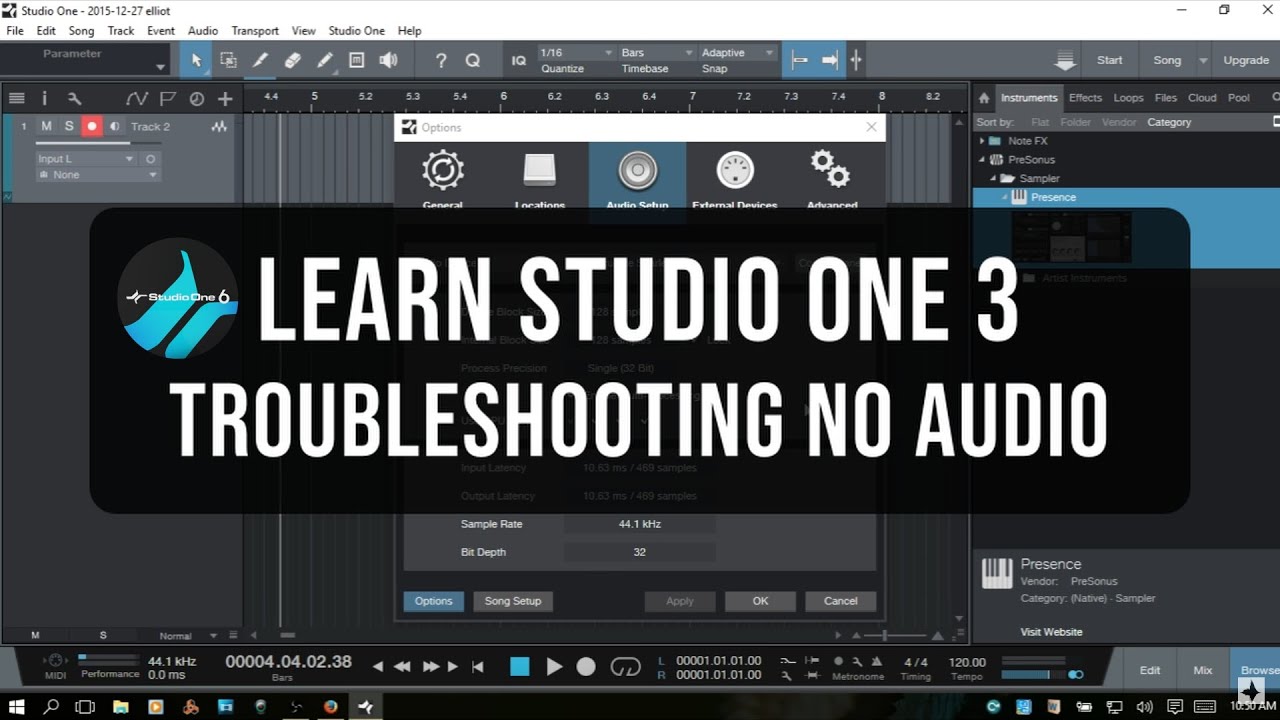Click the Record button in transport

click(587, 667)
